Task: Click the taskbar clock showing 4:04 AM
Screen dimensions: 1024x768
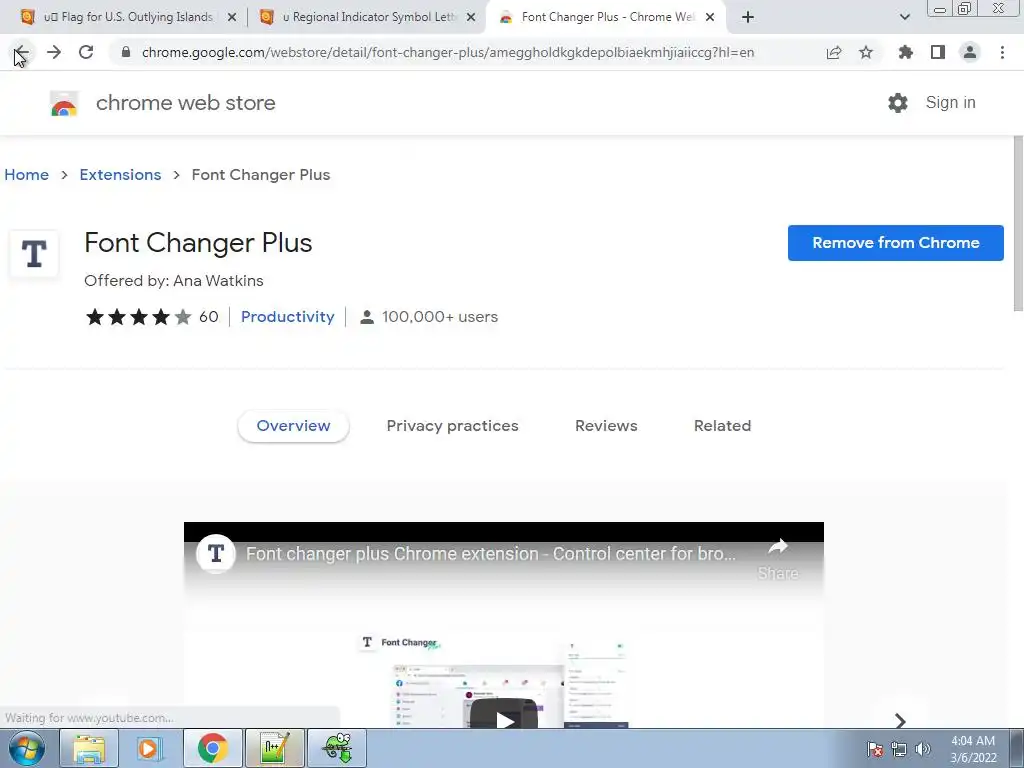Action: point(973,749)
